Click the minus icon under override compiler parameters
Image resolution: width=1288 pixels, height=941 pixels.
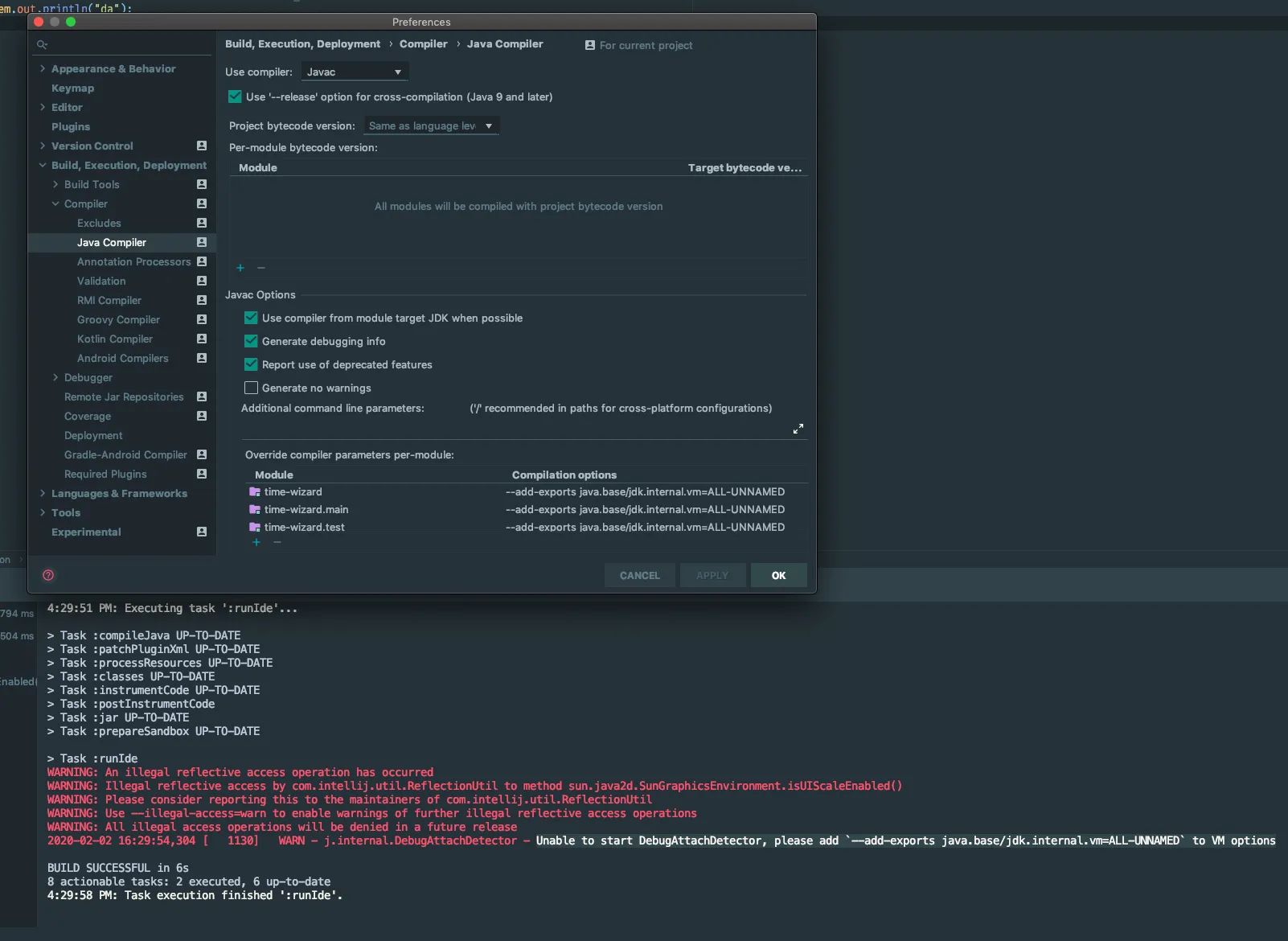click(277, 542)
